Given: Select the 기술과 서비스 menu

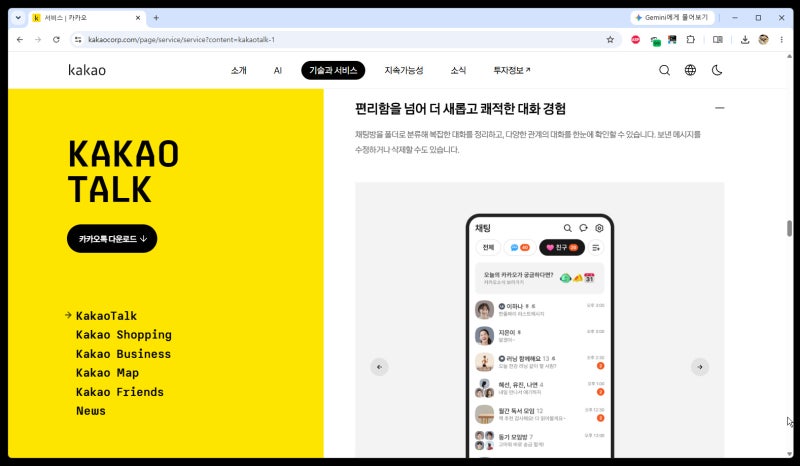Looking at the screenshot, I should pyautogui.click(x=333, y=70).
